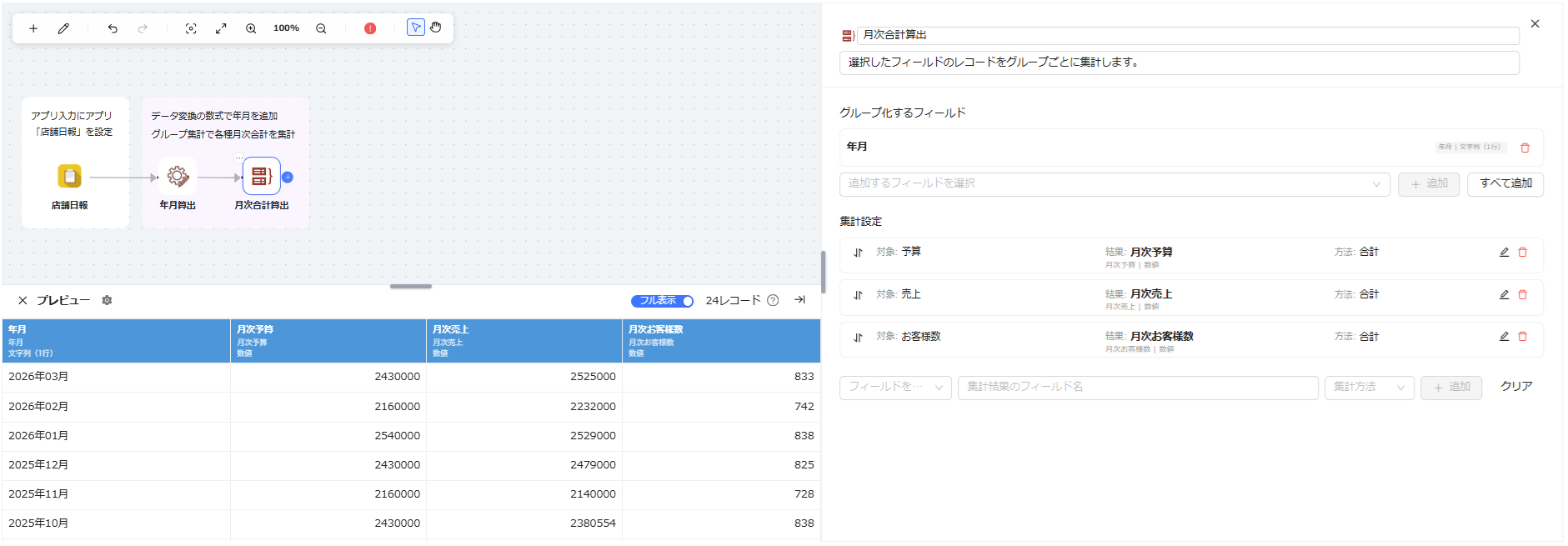Zoom in on the canvas
Image resolution: width=1568 pixels, height=546 pixels.
(251, 28)
